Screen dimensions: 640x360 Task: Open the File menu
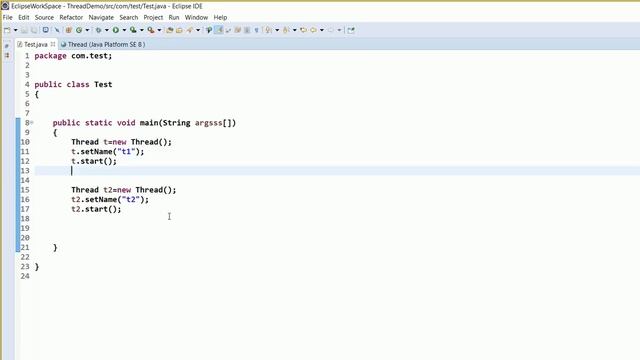(7, 18)
